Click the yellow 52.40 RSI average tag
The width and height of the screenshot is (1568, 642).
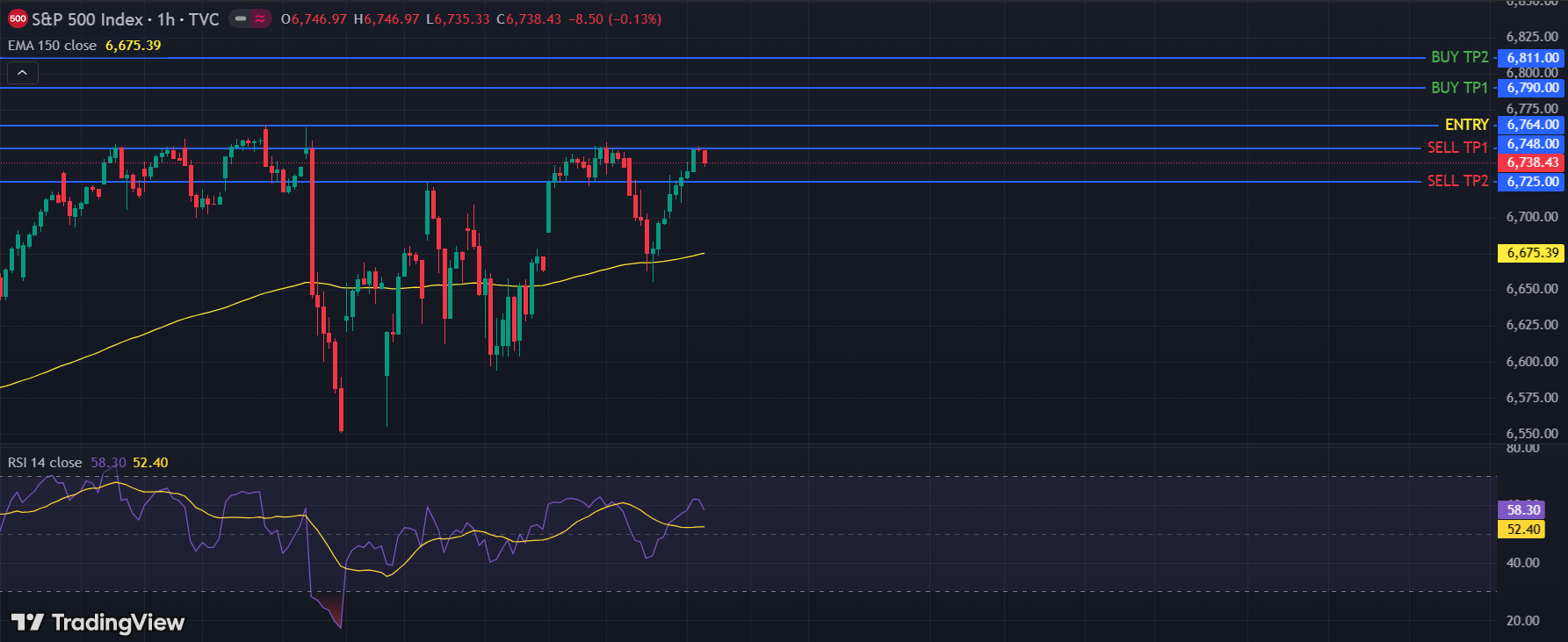click(1523, 530)
